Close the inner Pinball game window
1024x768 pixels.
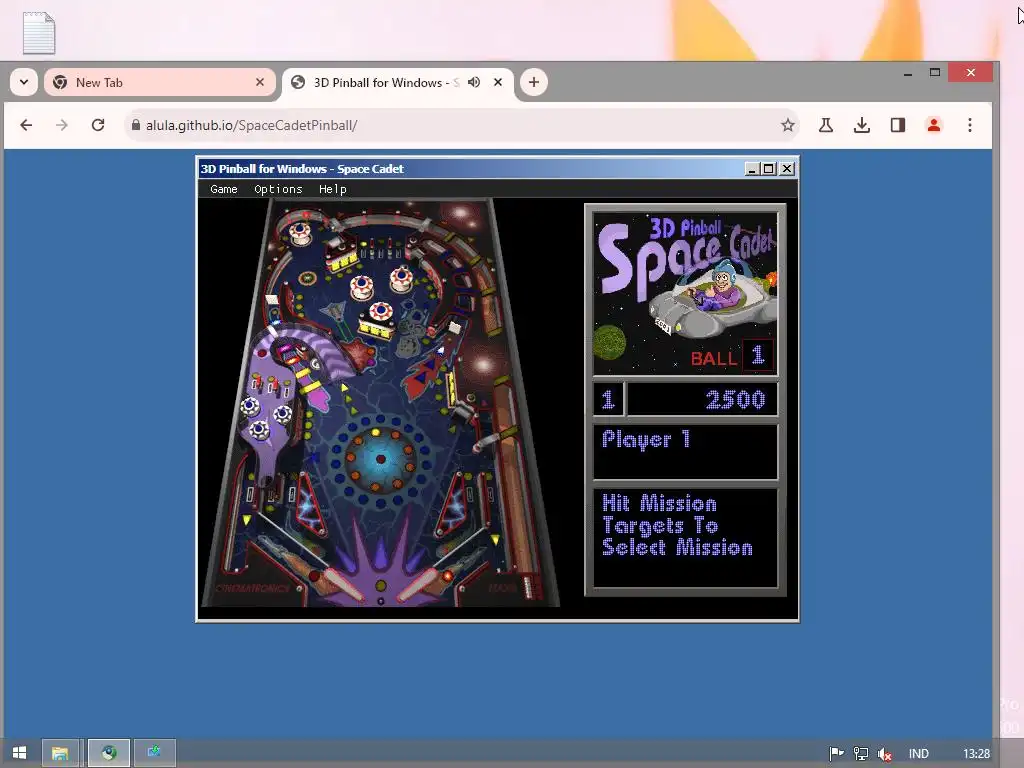tap(787, 168)
